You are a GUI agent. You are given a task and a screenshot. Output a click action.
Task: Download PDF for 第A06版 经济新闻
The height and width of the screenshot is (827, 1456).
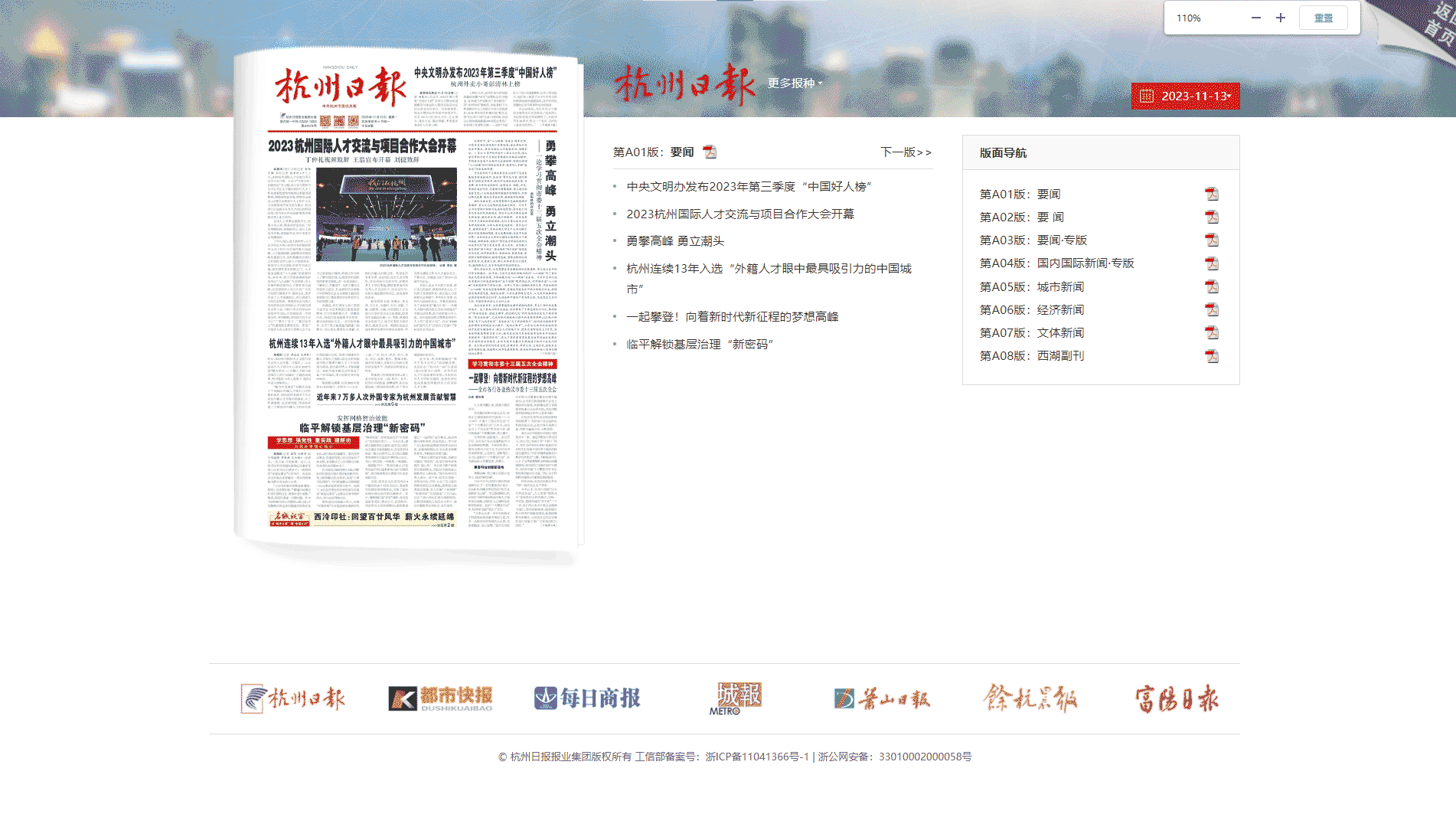[x=1211, y=310]
